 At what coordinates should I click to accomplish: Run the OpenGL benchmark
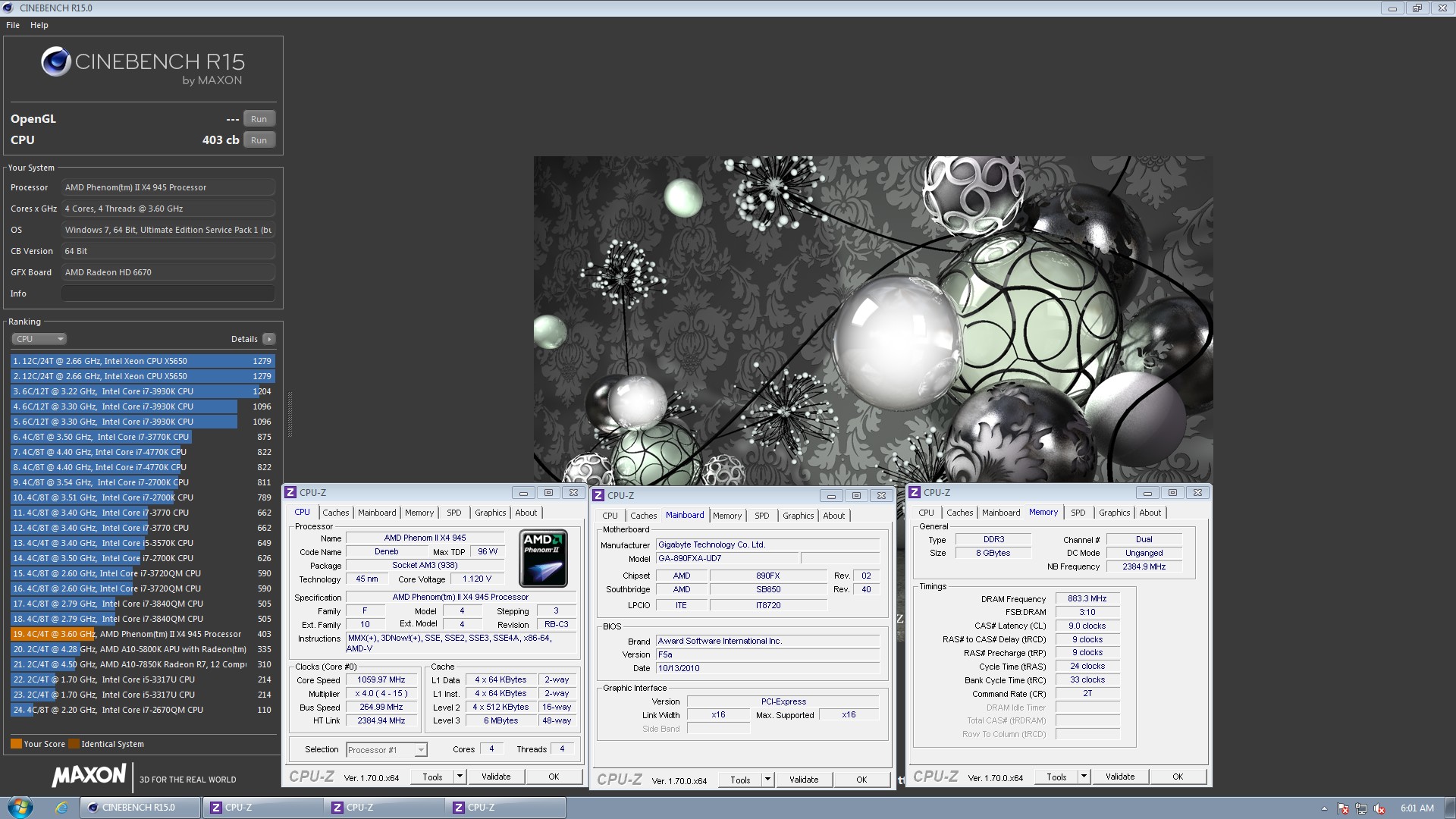point(259,119)
